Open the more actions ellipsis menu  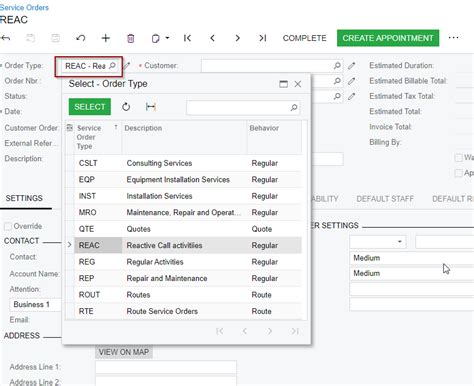pos(453,38)
